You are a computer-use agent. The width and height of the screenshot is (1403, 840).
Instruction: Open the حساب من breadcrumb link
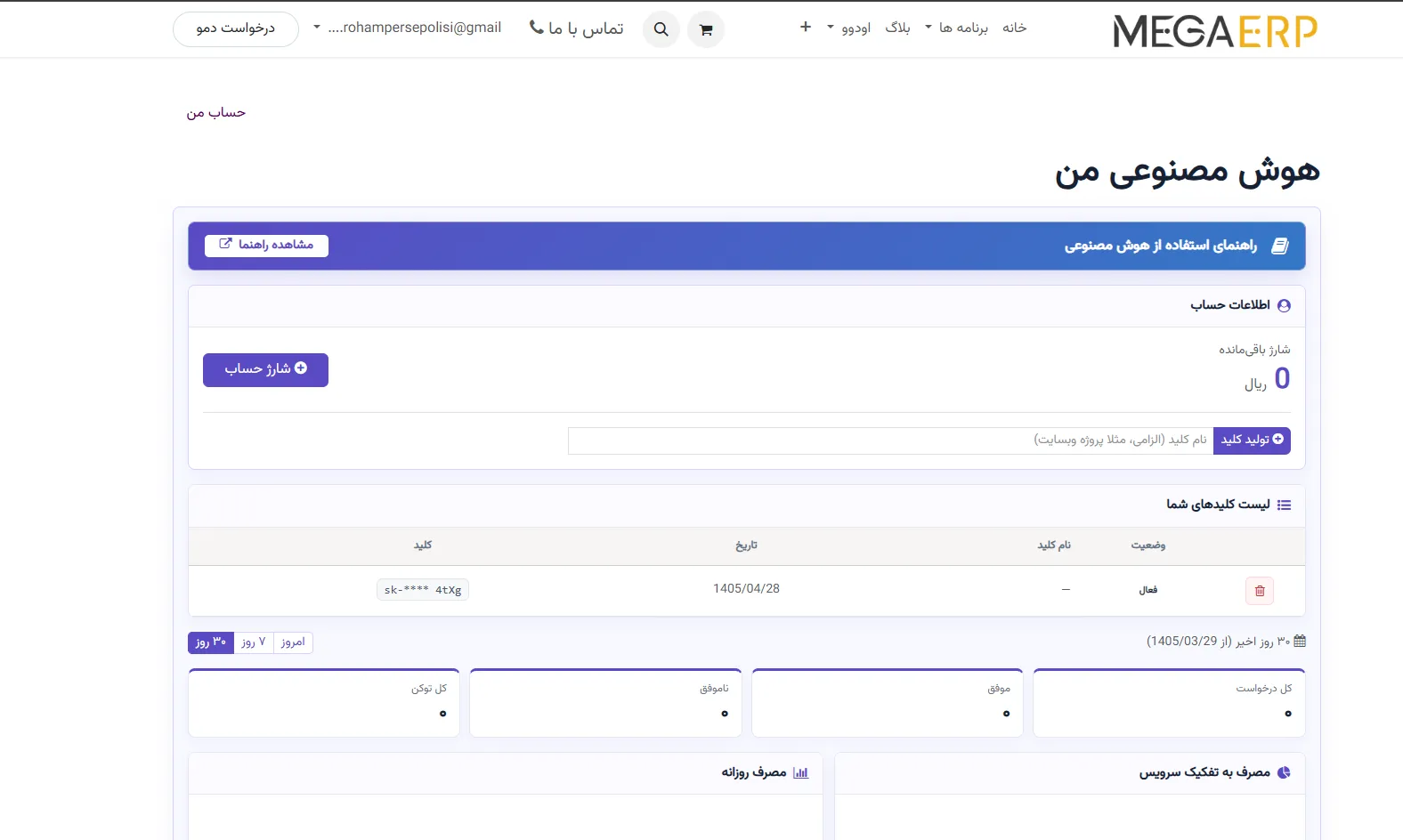216,113
